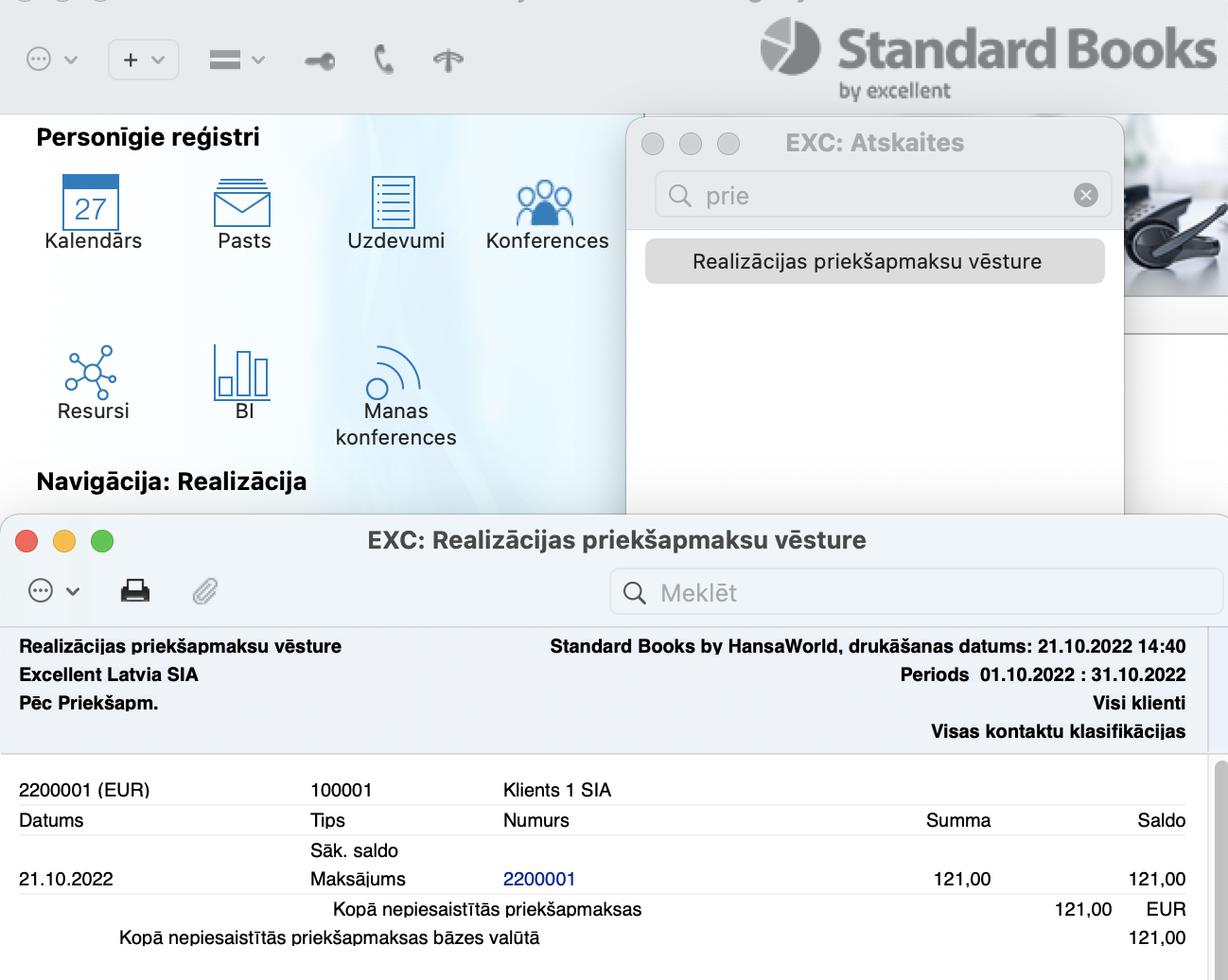Open the Pasts mail icon
The image size is (1228, 980).
tap(242, 202)
